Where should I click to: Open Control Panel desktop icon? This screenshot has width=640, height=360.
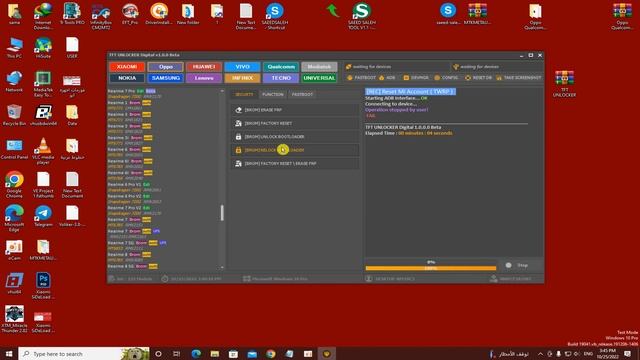click(x=14, y=149)
